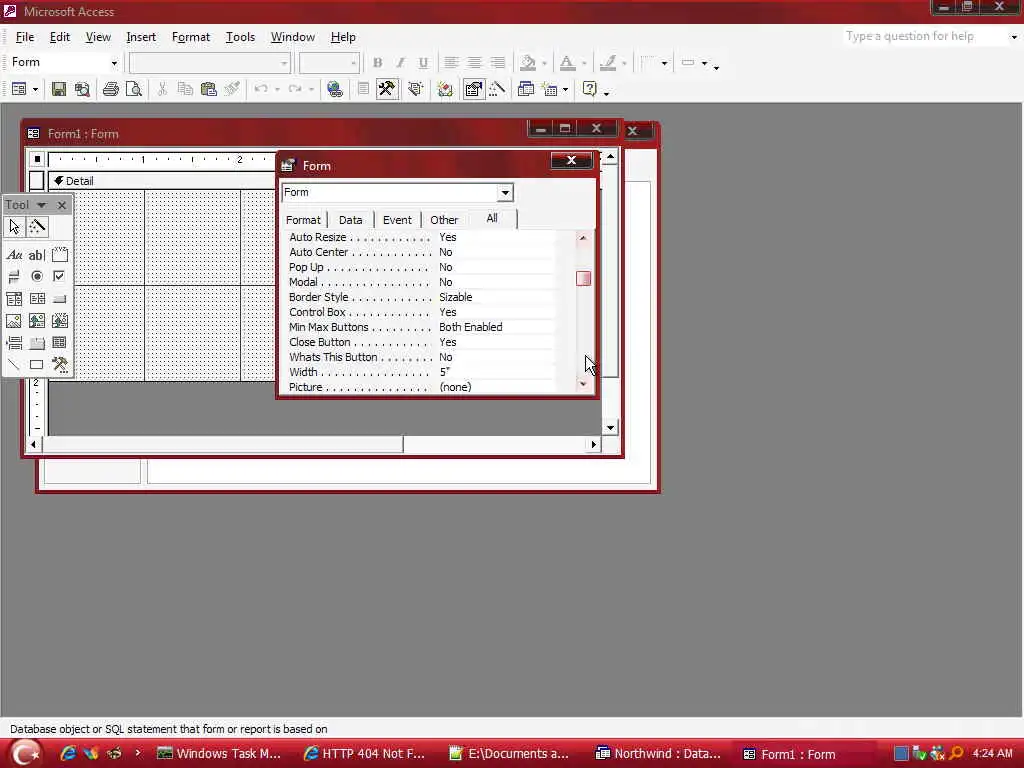Select the Line tool in the Toolbox

tap(14, 364)
